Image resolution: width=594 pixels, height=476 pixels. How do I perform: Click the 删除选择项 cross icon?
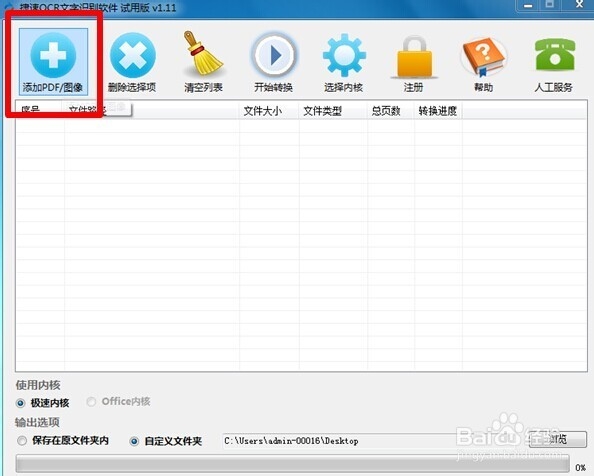[133, 56]
